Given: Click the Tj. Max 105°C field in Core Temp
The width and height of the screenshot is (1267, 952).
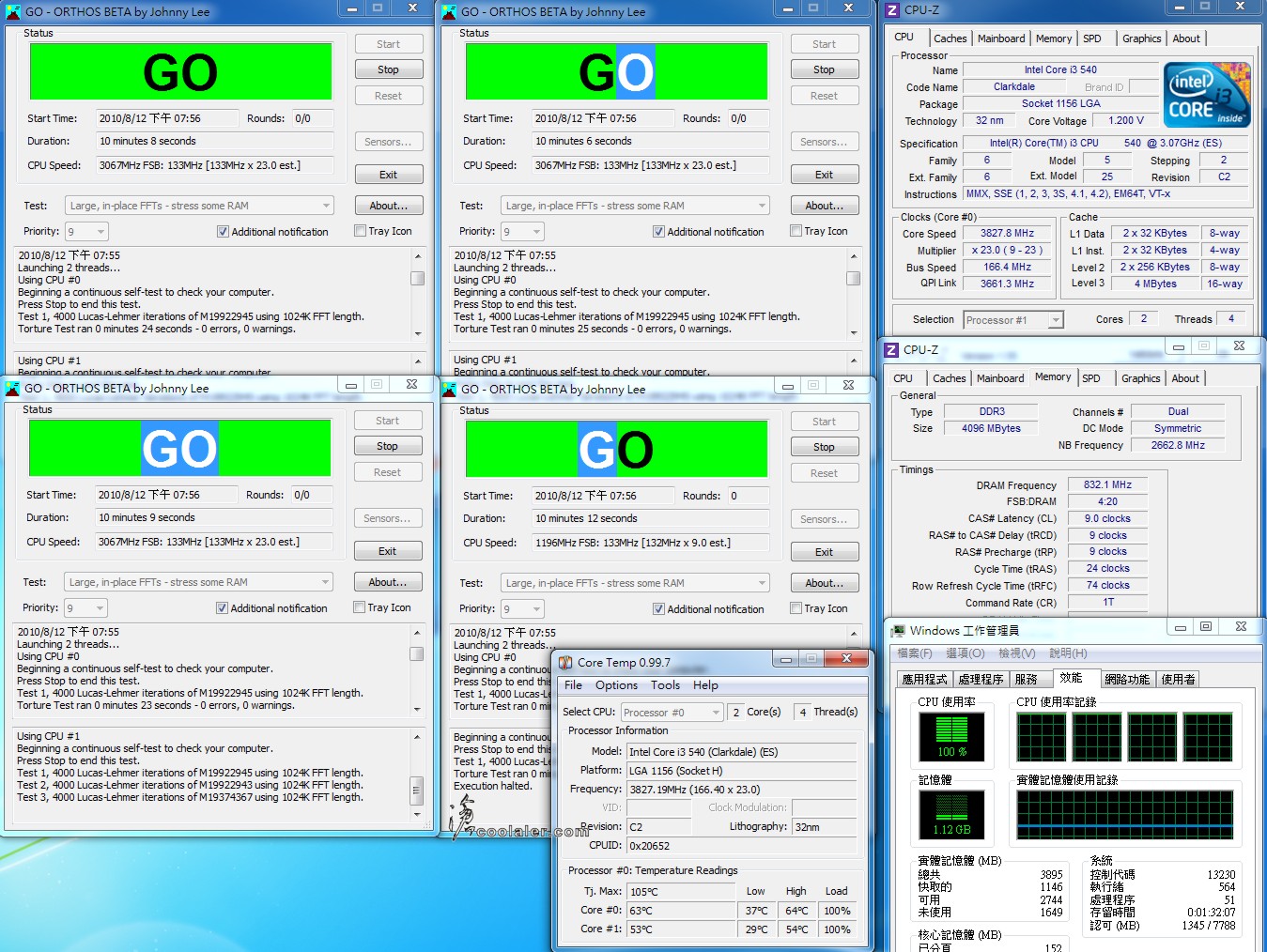Looking at the screenshot, I should (681, 892).
